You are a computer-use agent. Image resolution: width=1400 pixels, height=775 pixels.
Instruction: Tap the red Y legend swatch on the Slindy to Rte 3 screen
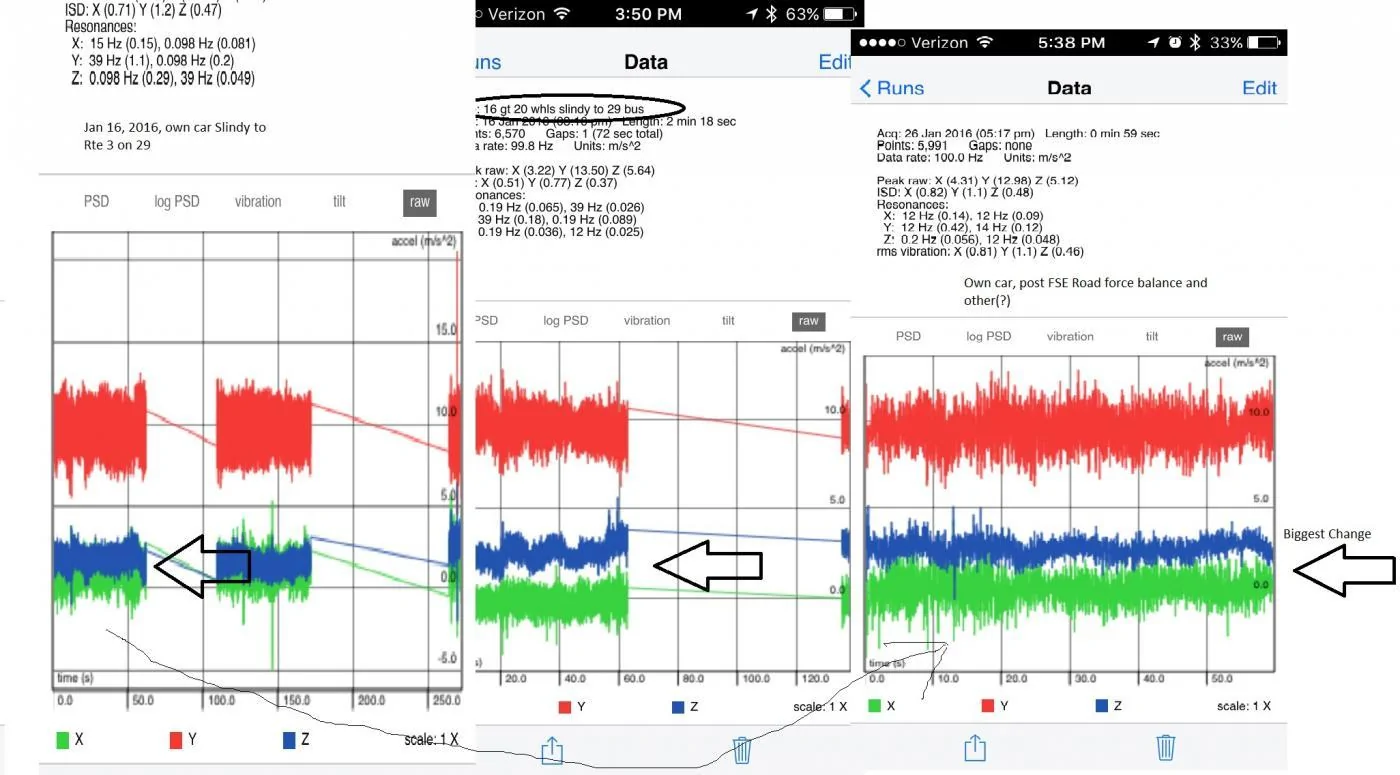tap(175, 740)
